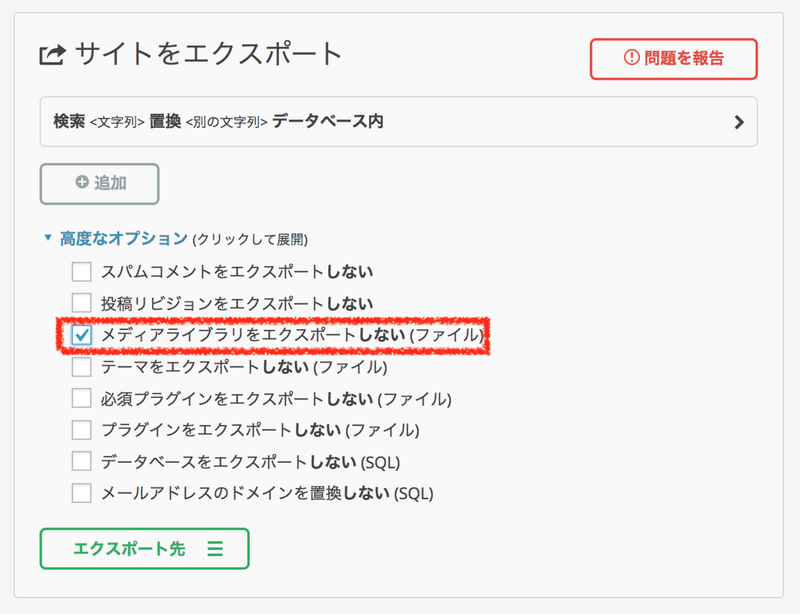
Task: Click the サイトをエクスポート heading
Action: [209, 54]
